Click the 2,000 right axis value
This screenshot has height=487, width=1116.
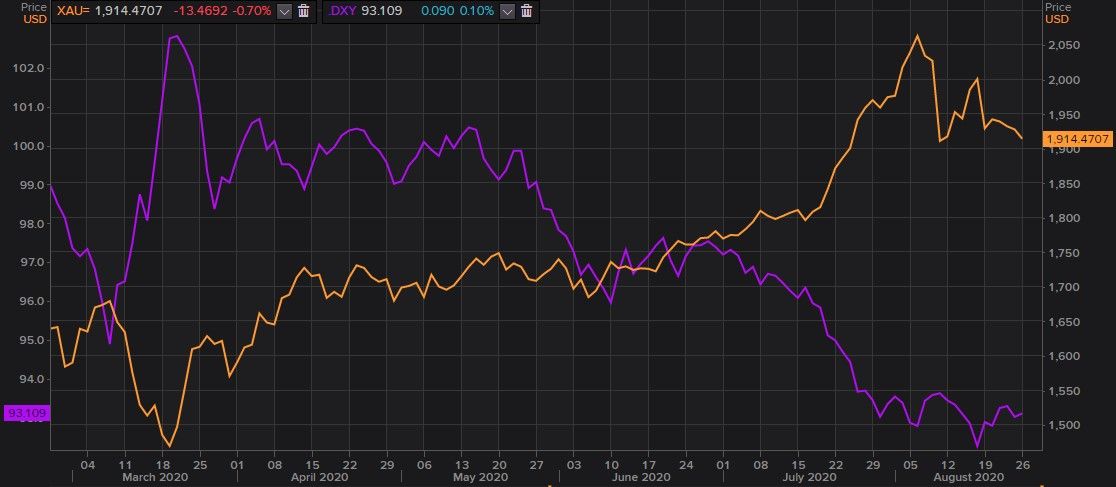pyautogui.click(x=1064, y=80)
